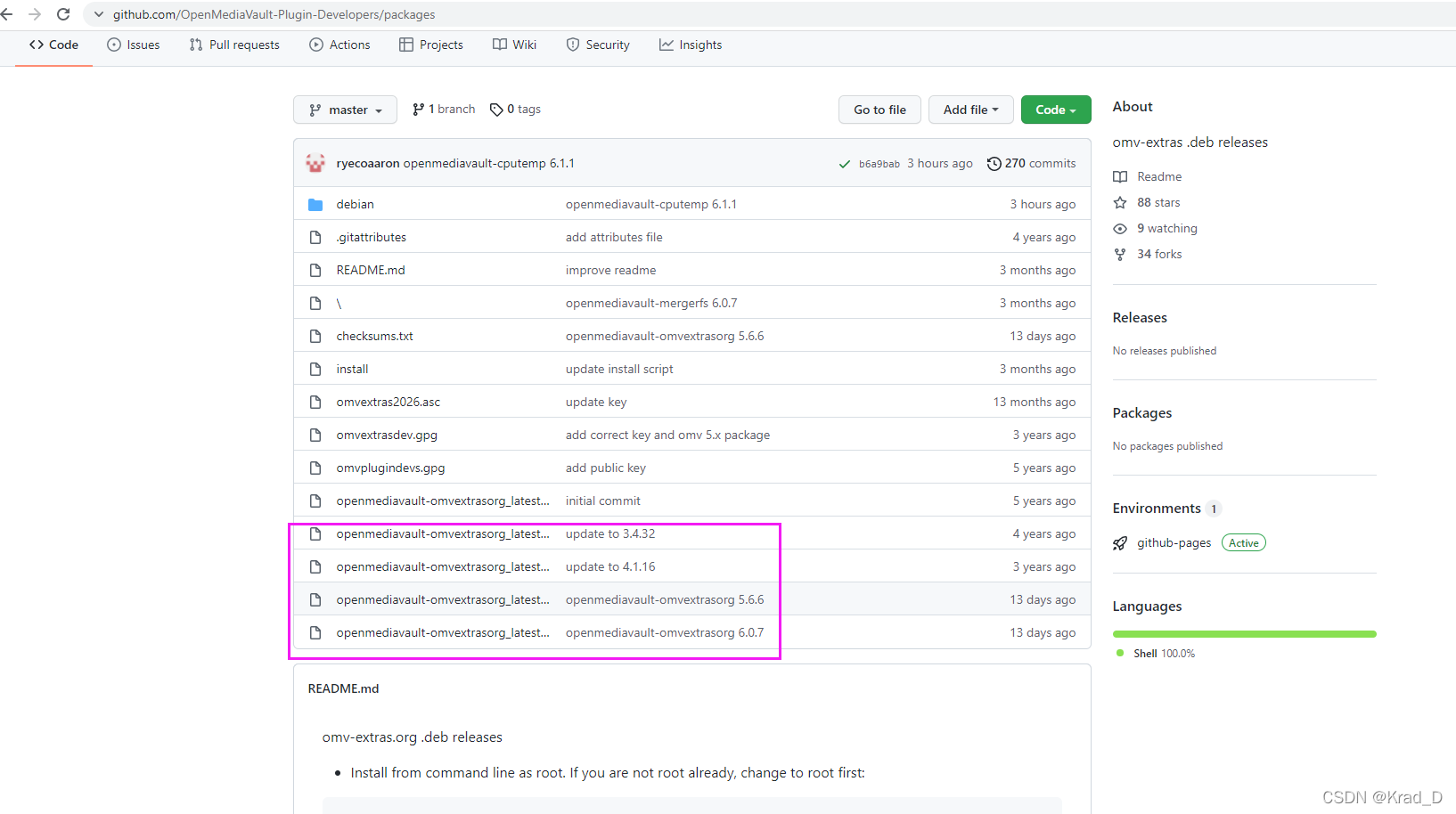The height and width of the screenshot is (814, 1456).
Task: Open commit 'openmediavault-mergerfs 6.0.7'
Action: point(651,303)
